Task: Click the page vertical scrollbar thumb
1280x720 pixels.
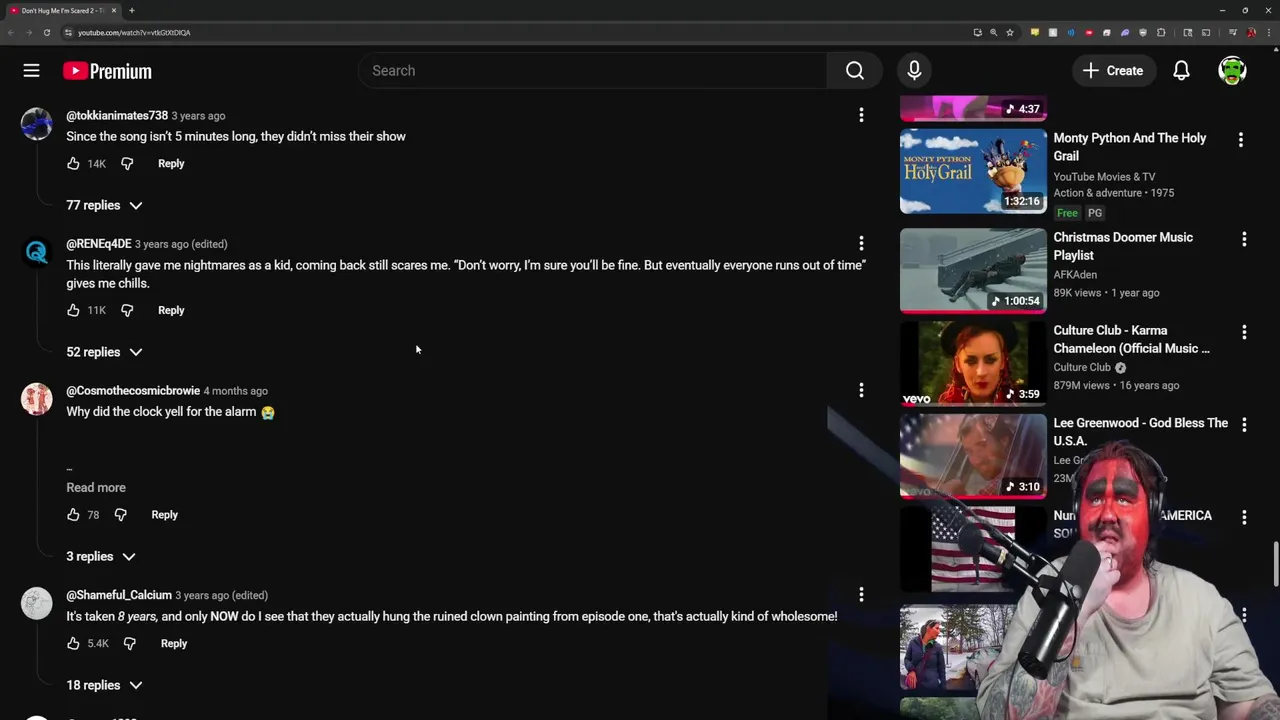Action: [1275, 565]
